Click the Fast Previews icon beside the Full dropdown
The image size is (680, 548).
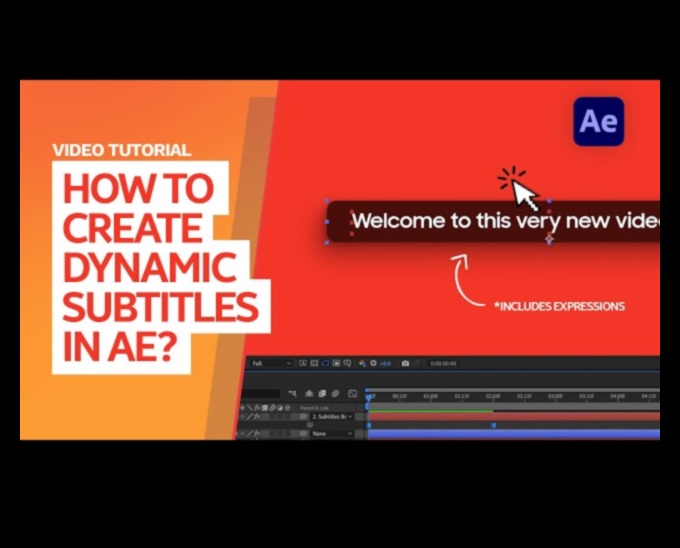(x=303, y=363)
